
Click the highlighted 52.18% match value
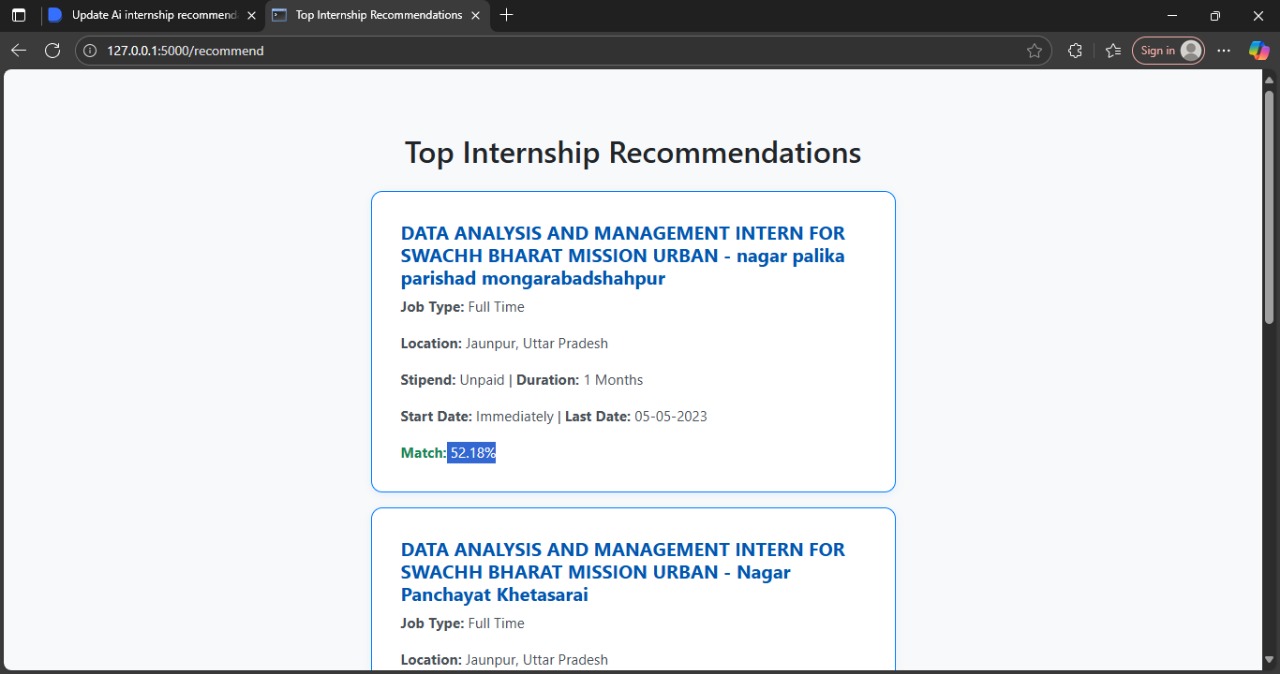point(472,453)
